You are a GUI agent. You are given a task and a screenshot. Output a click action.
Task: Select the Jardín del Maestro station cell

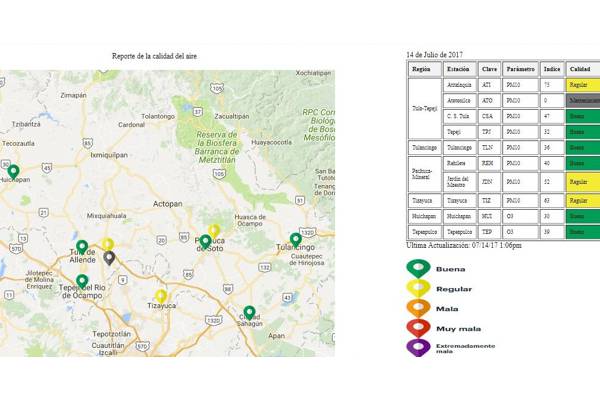(x=460, y=182)
